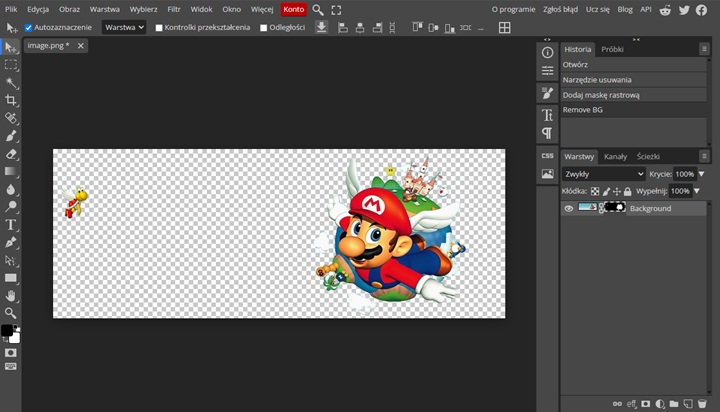Open the search icon in menu bar
The image size is (720, 412).
coord(318,9)
